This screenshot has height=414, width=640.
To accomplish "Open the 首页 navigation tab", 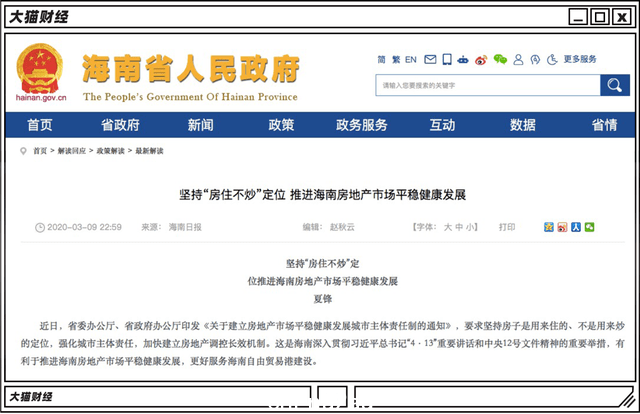I will coord(40,125).
